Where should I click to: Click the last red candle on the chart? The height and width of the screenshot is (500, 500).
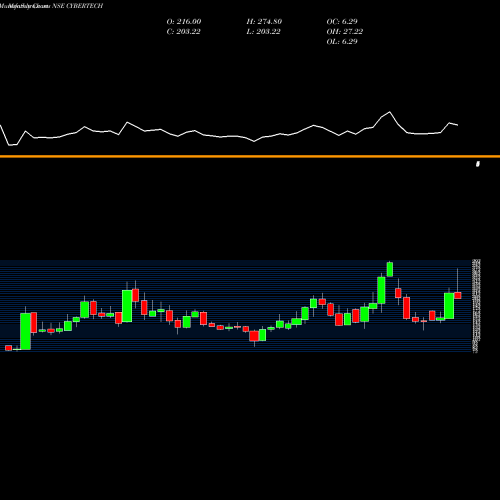tap(458, 295)
